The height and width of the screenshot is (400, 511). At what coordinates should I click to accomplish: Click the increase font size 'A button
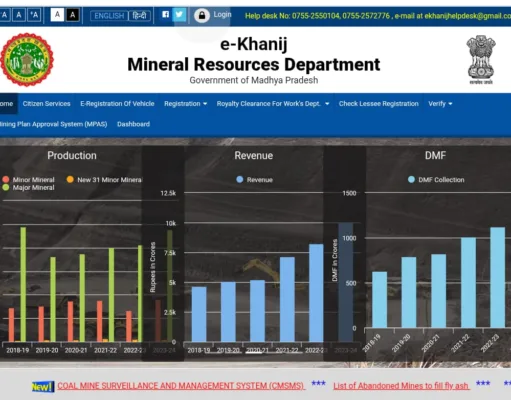(x=34, y=15)
